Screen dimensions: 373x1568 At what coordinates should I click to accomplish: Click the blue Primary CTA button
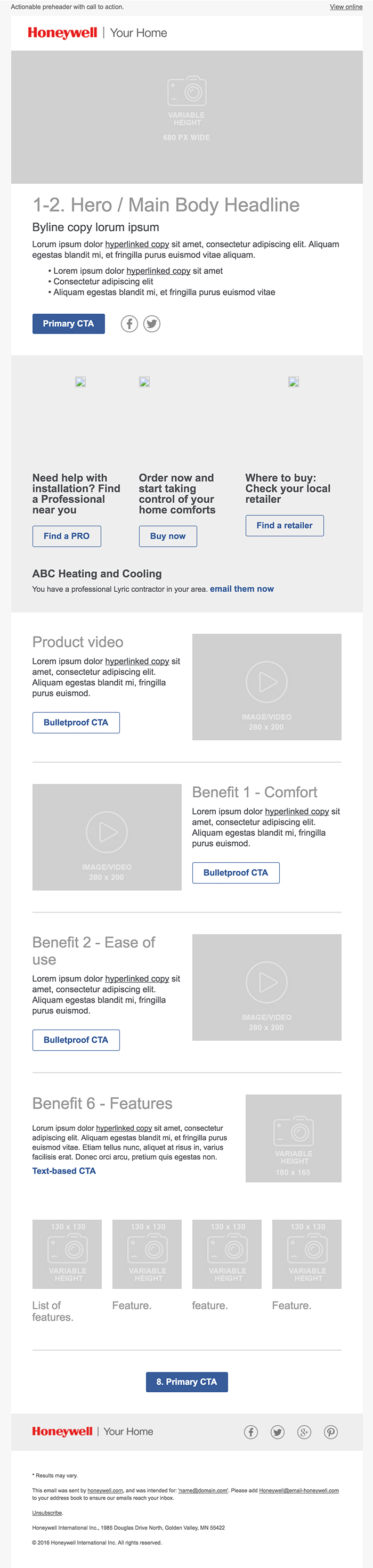coord(68,324)
